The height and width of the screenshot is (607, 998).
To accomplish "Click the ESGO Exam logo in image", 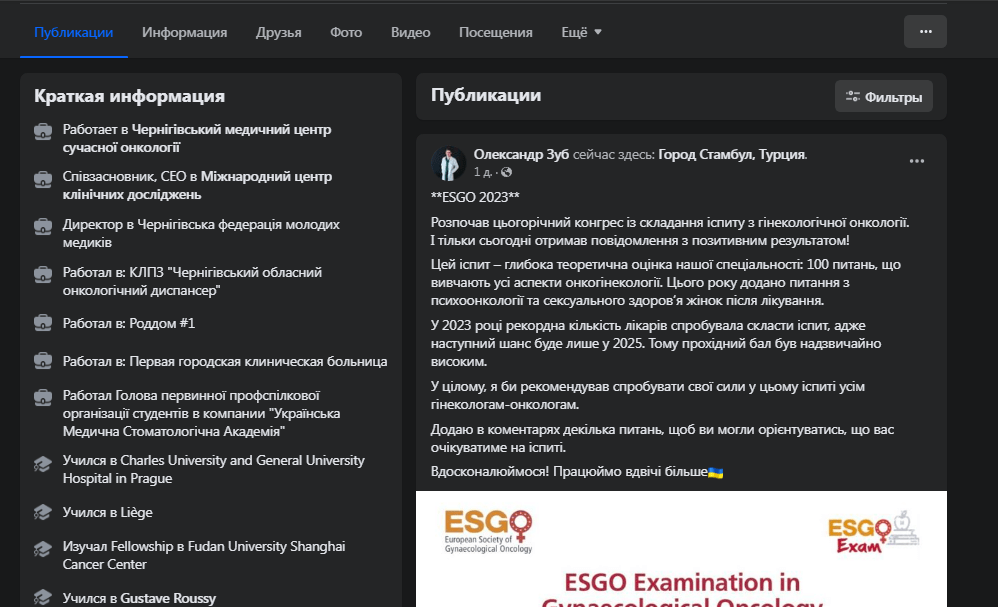I will coord(873,533).
